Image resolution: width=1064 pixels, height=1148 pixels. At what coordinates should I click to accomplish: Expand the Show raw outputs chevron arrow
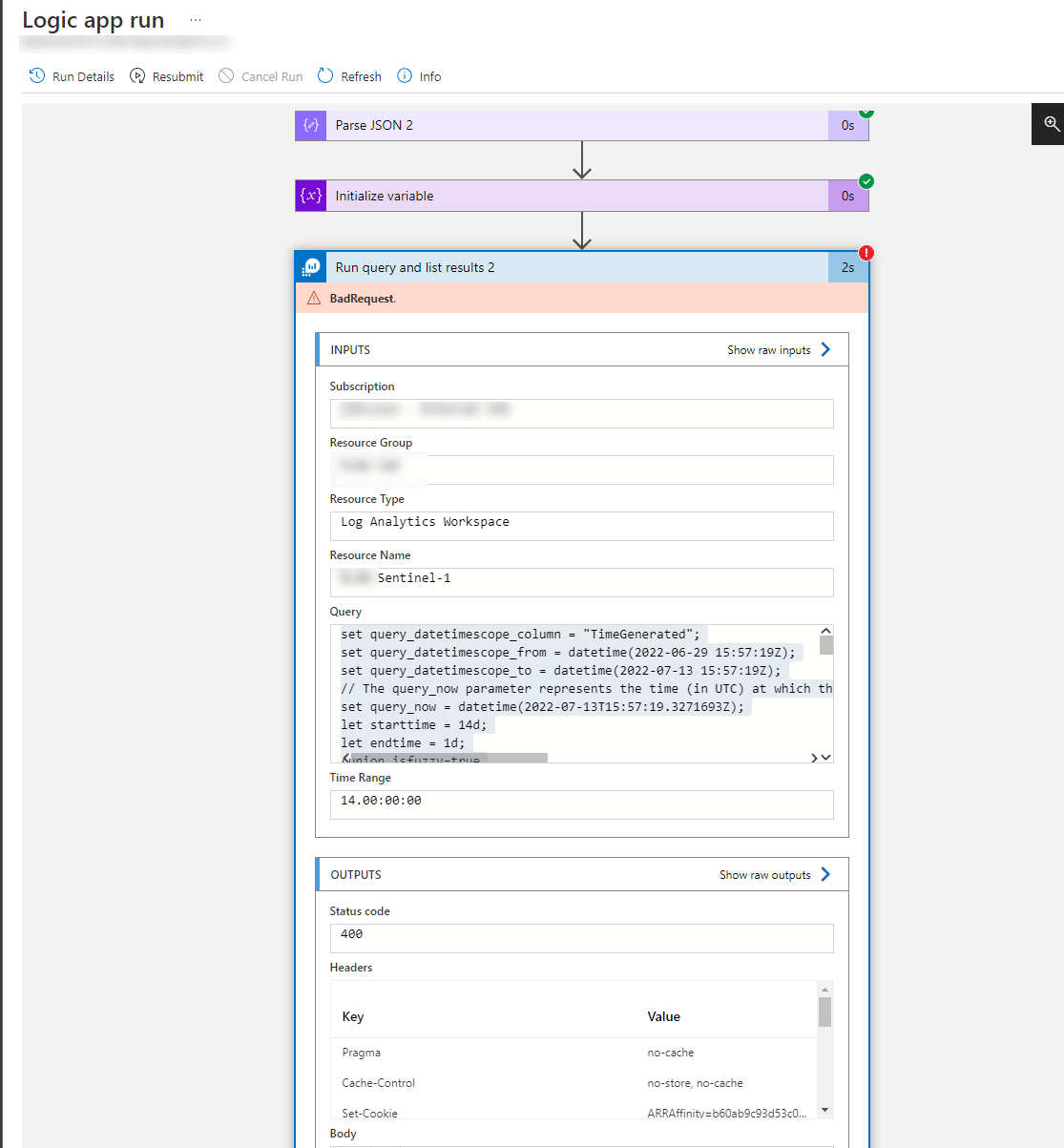[x=826, y=874]
